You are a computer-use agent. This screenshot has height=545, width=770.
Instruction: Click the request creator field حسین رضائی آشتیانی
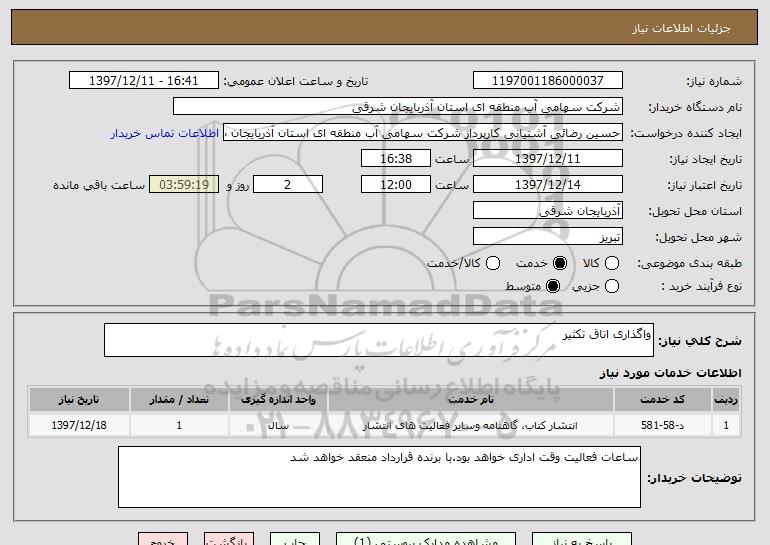pos(423,133)
